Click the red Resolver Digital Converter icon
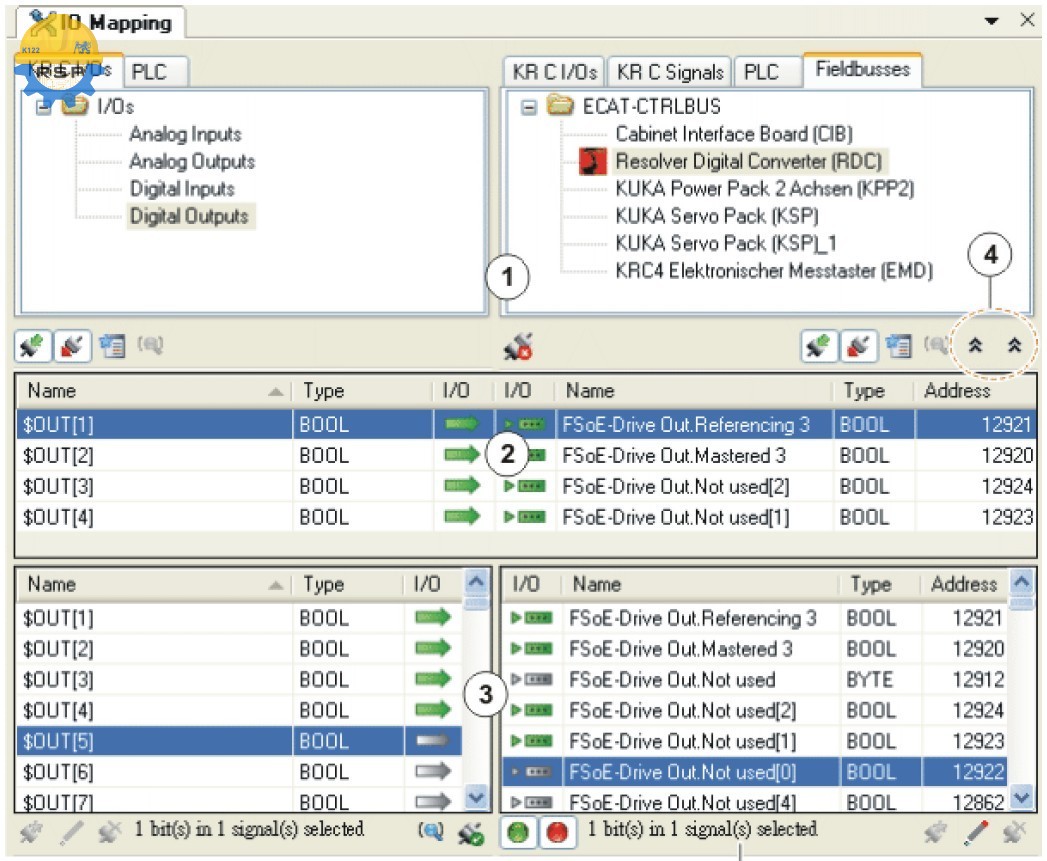The image size is (1047, 861). pyautogui.click(x=592, y=162)
